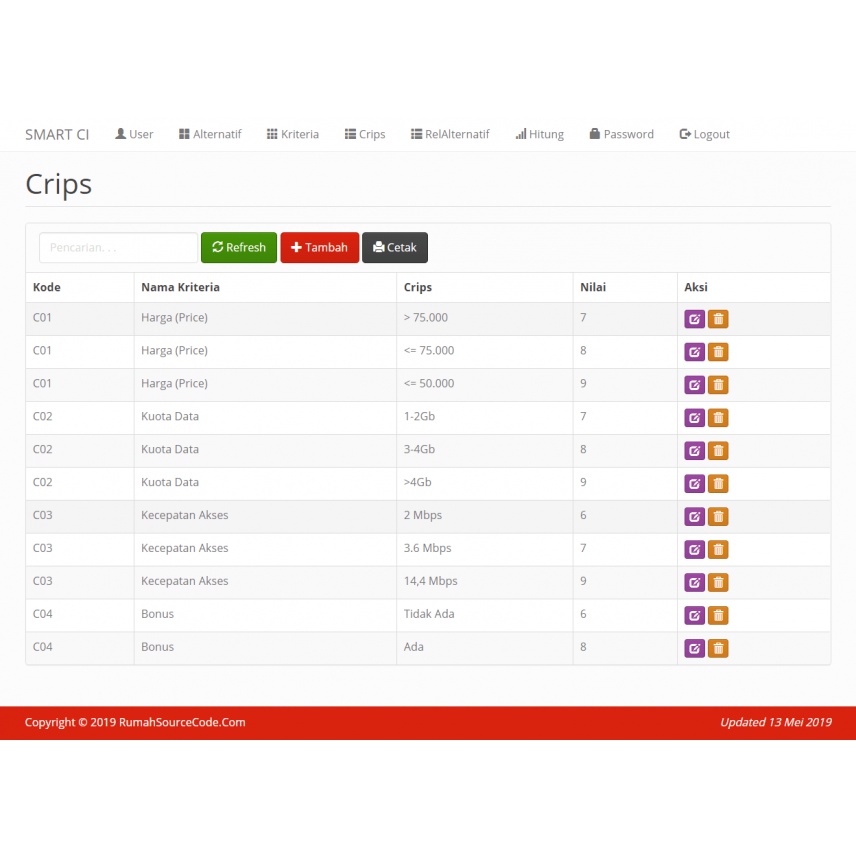Delete the > 75.000 Harga crips row

(718, 319)
